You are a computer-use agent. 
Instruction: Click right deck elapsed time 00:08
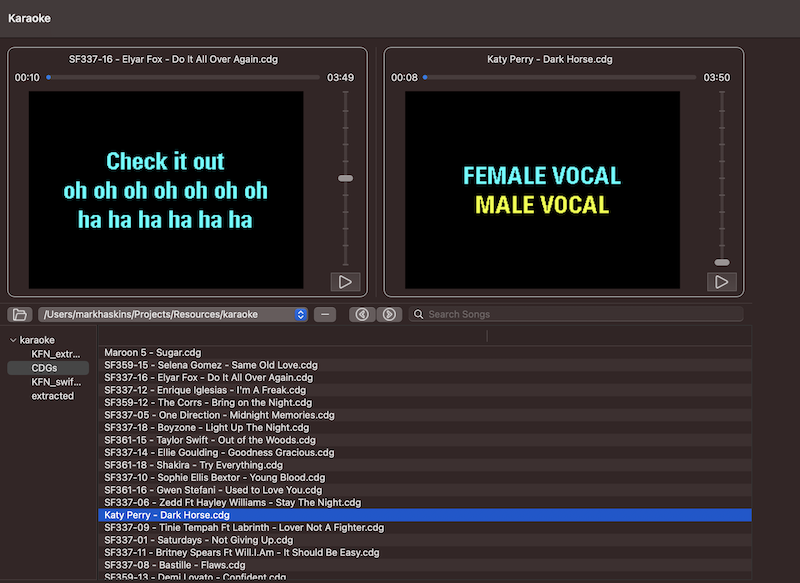point(404,78)
